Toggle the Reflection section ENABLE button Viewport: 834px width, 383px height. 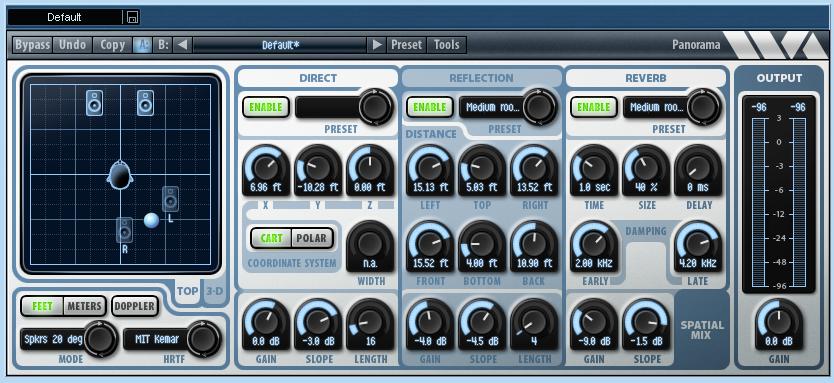tap(430, 107)
